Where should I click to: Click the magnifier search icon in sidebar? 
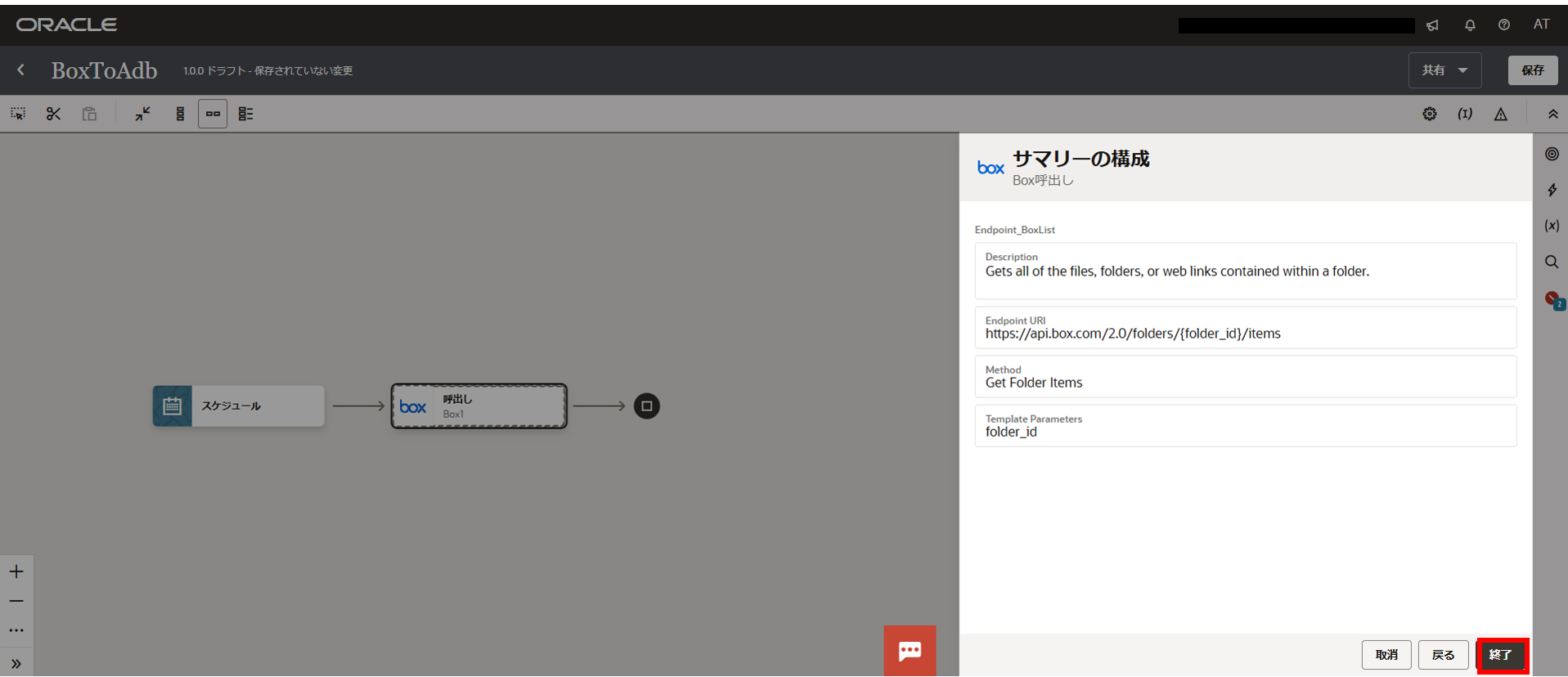point(1552,262)
